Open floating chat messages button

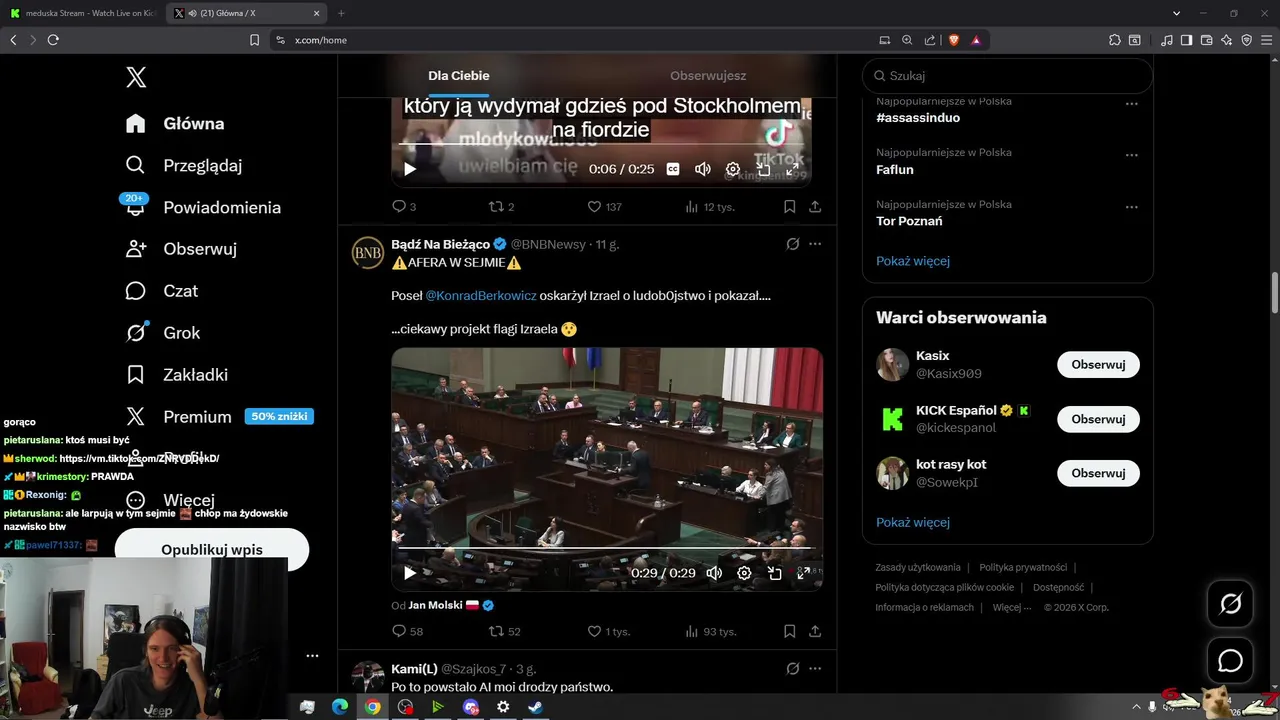click(x=1230, y=661)
